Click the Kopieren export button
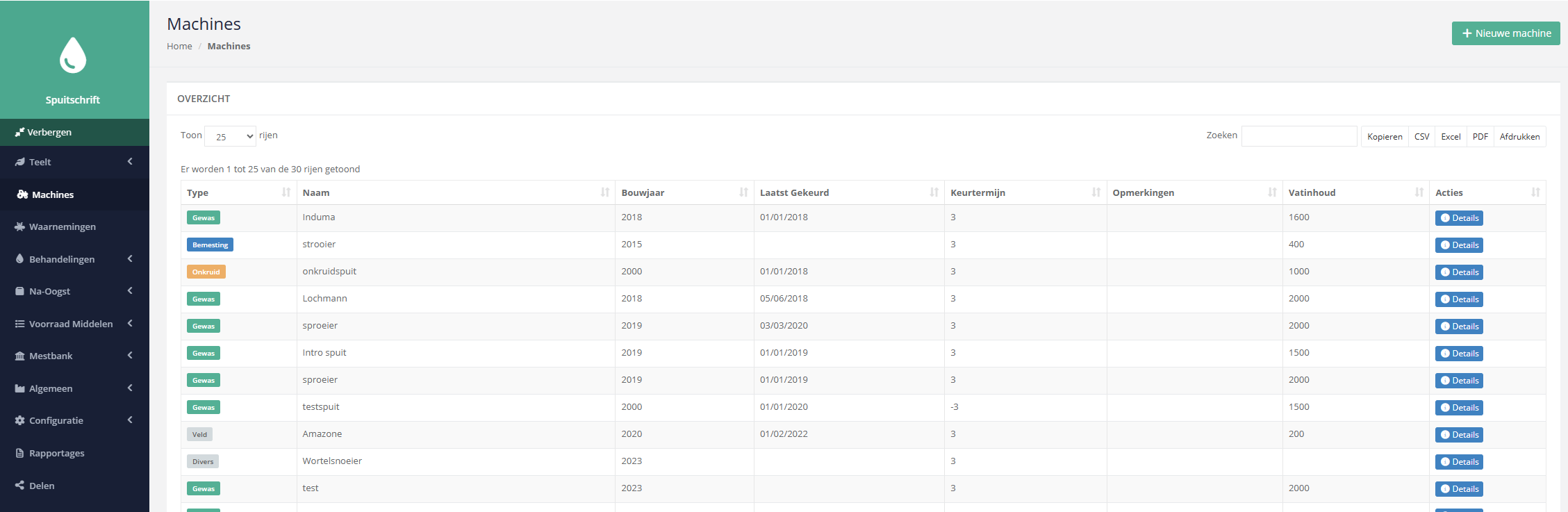Screen dimensions: 1568x512 1385,136
